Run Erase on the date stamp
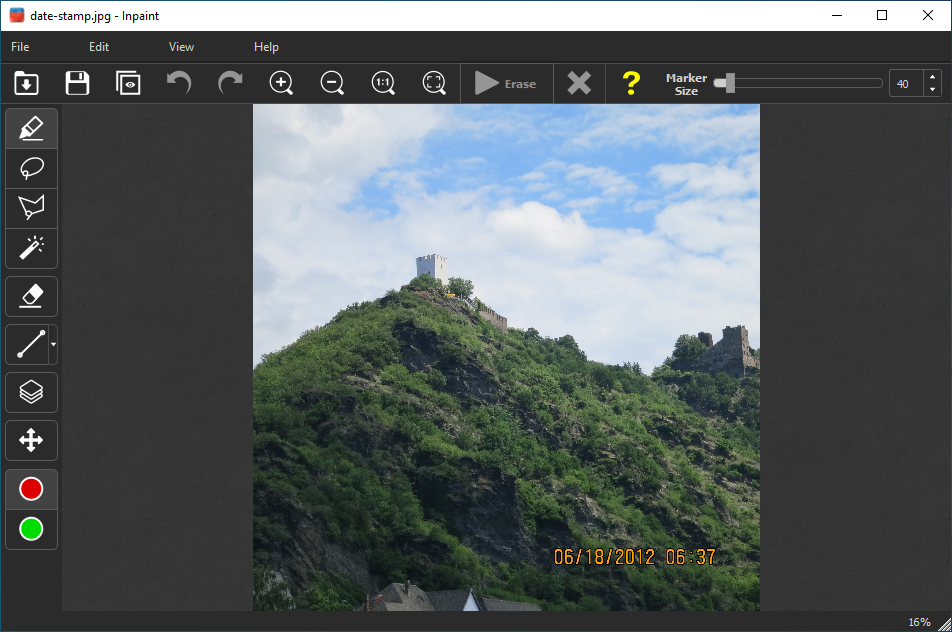The width and height of the screenshot is (952, 632). tap(506, 83)
